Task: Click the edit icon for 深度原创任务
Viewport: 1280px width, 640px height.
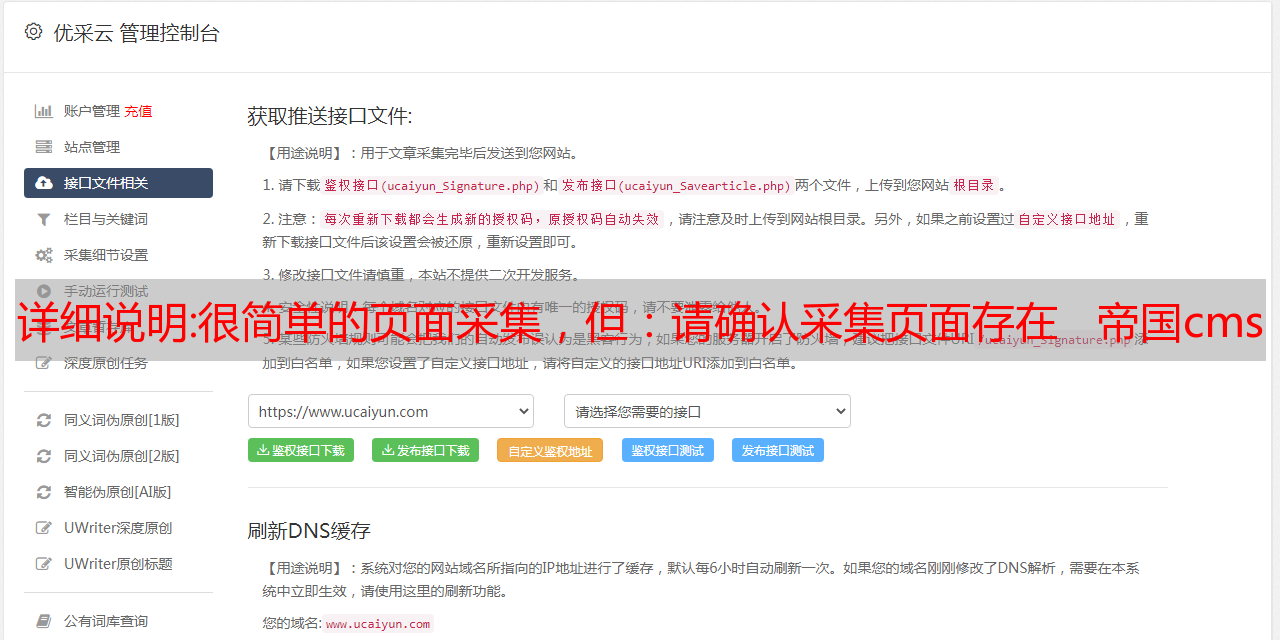Action: [x=44, y=363]
